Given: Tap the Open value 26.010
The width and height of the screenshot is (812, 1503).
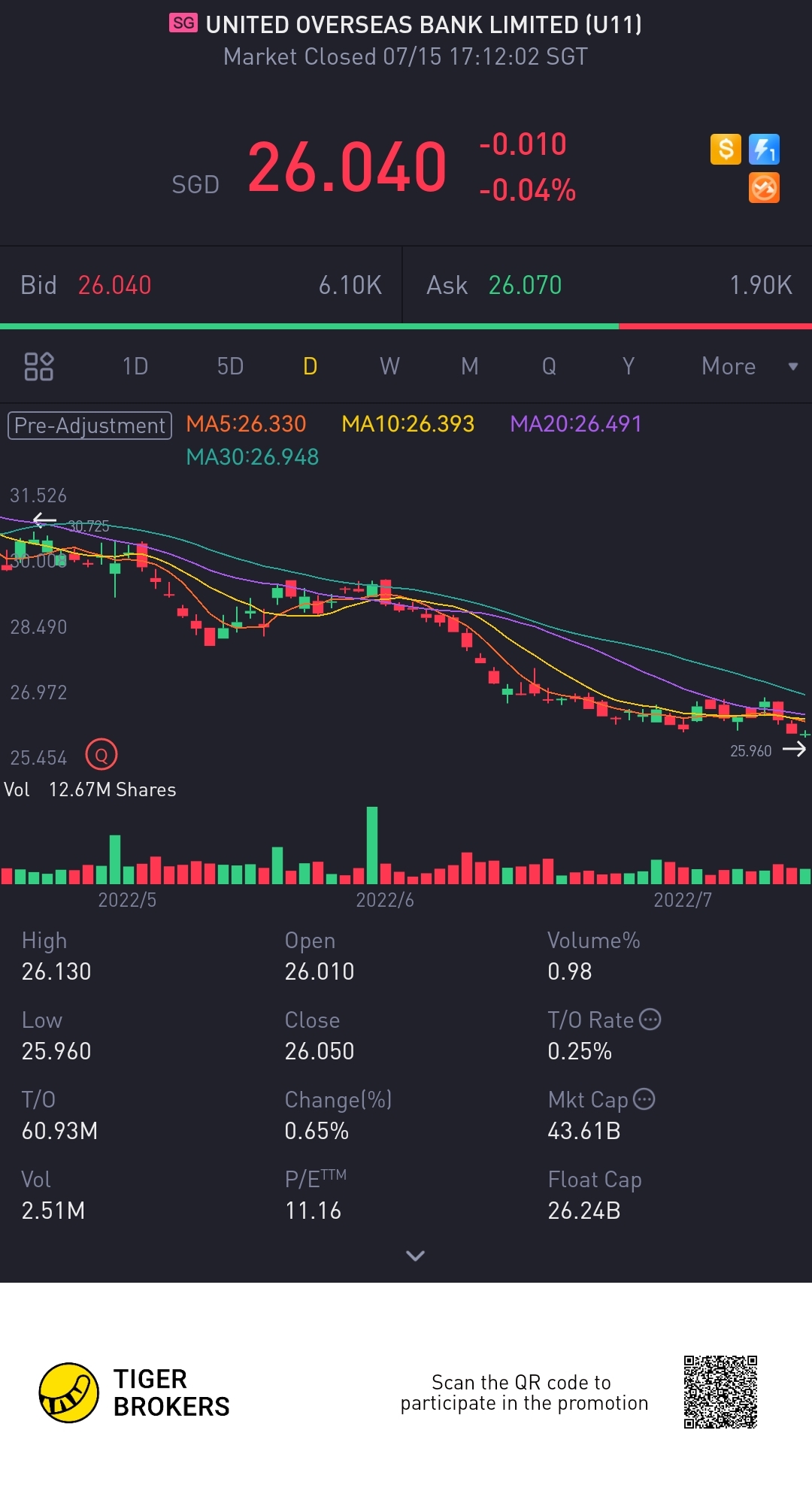Looking at the screenshot, I should click(320, 971).
